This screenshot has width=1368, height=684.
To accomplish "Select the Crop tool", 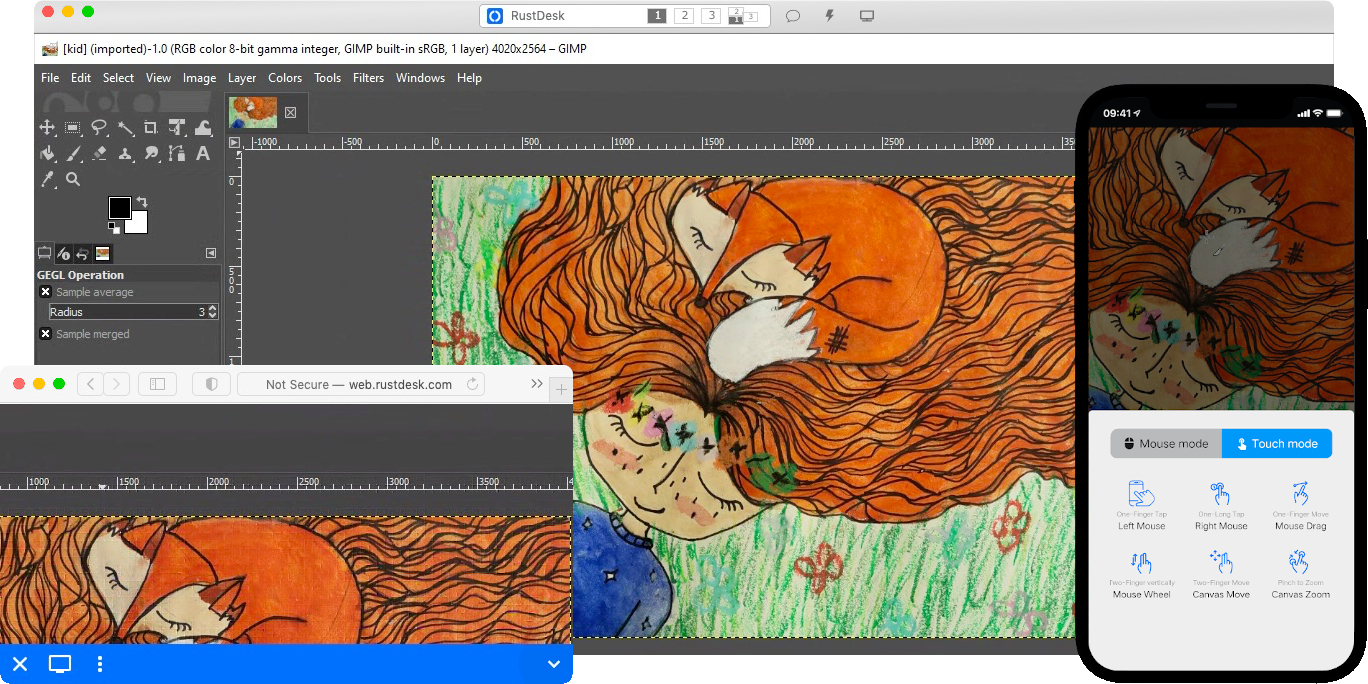I will (x=151, y=128).
